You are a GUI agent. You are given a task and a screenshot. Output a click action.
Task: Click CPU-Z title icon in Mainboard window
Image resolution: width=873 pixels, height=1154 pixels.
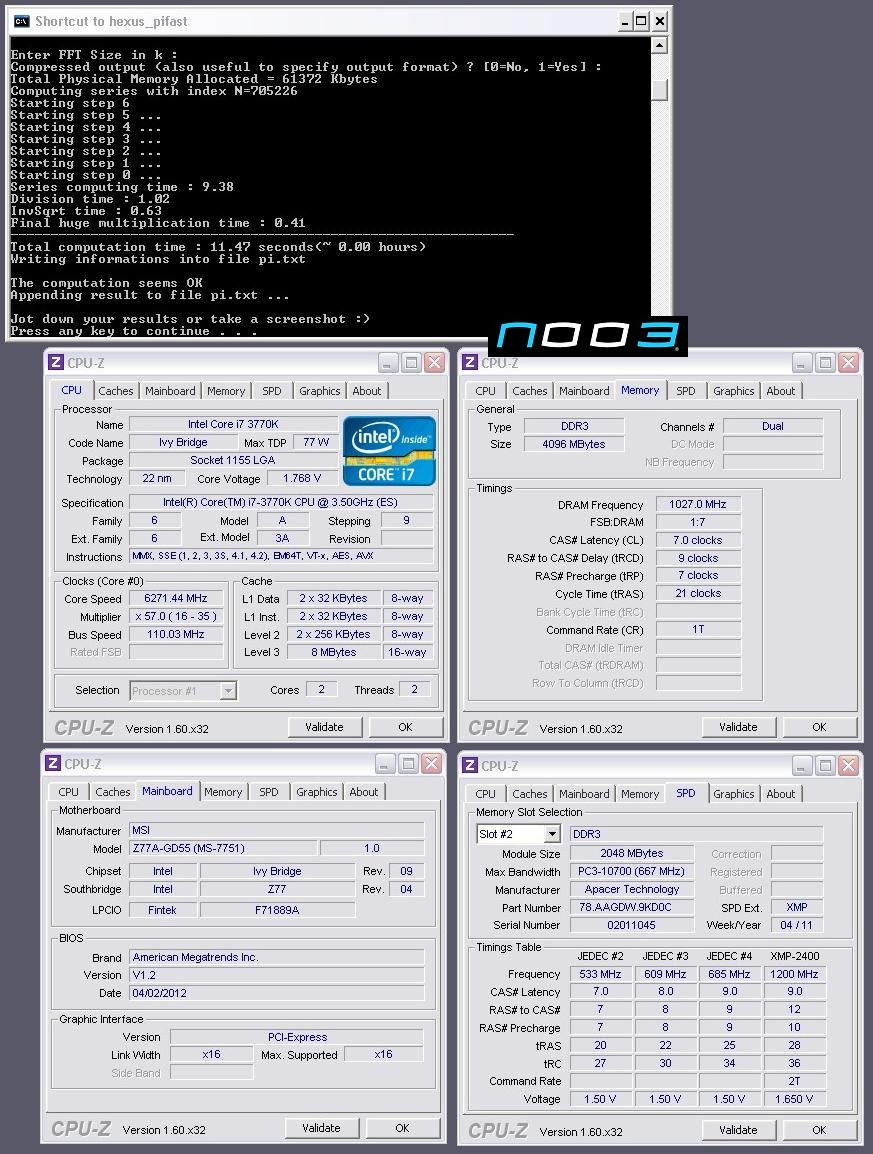pos(54,764)
